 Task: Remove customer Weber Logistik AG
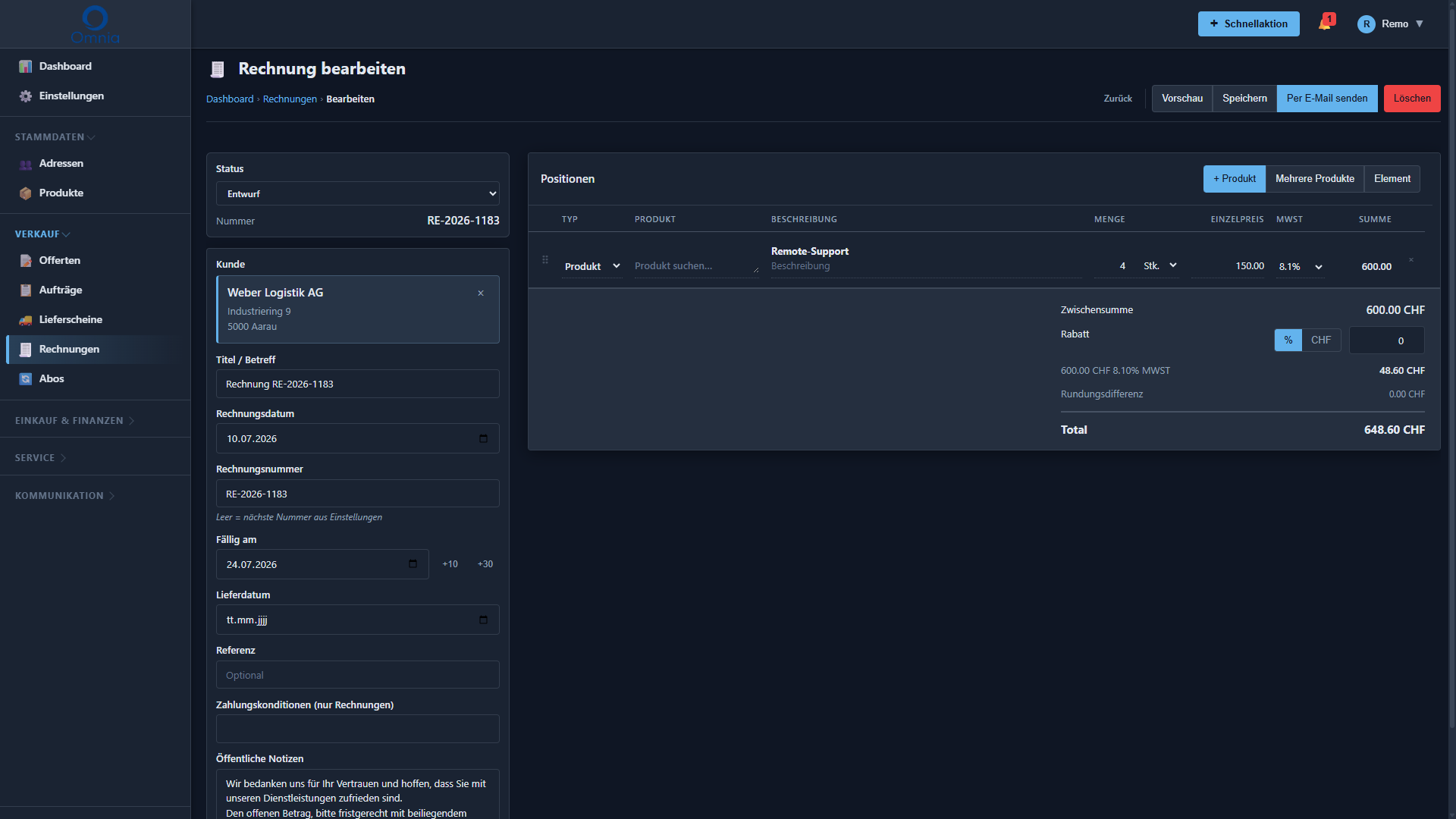[481, 293]
